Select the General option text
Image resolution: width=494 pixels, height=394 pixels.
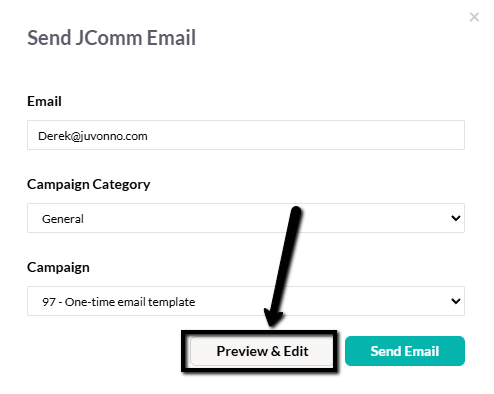[x=63, y=219]
